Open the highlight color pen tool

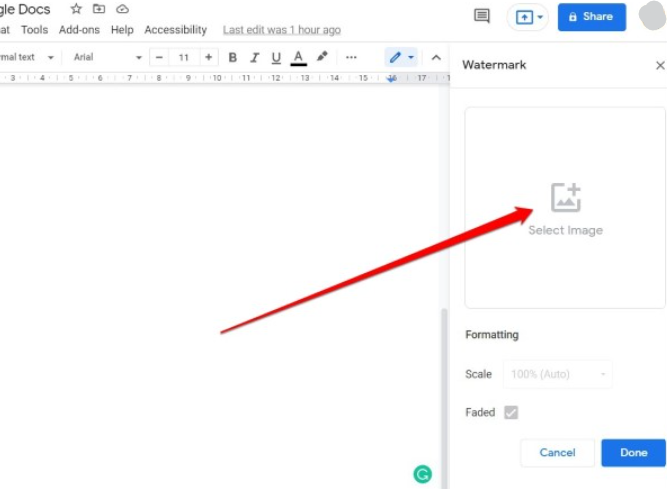(322, 57)
